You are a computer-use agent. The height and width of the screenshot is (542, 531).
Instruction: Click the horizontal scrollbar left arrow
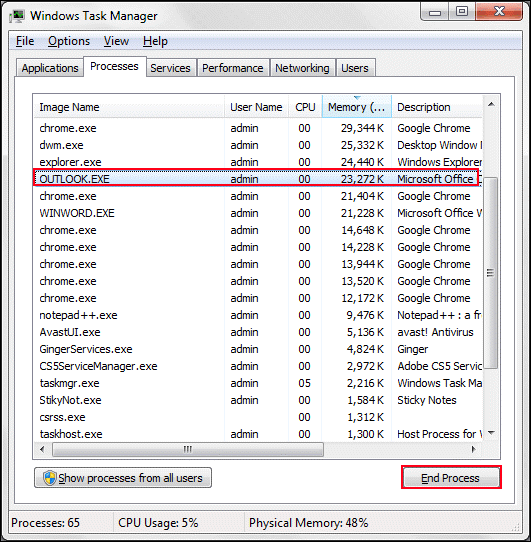42,449
